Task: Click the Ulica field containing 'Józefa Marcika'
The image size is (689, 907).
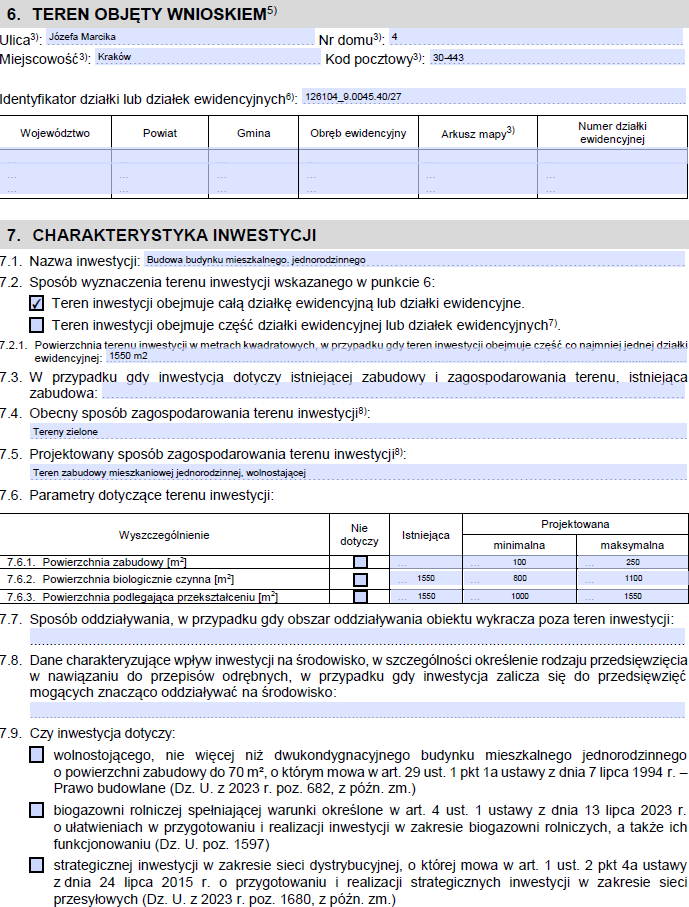Action: coord(180,37)
